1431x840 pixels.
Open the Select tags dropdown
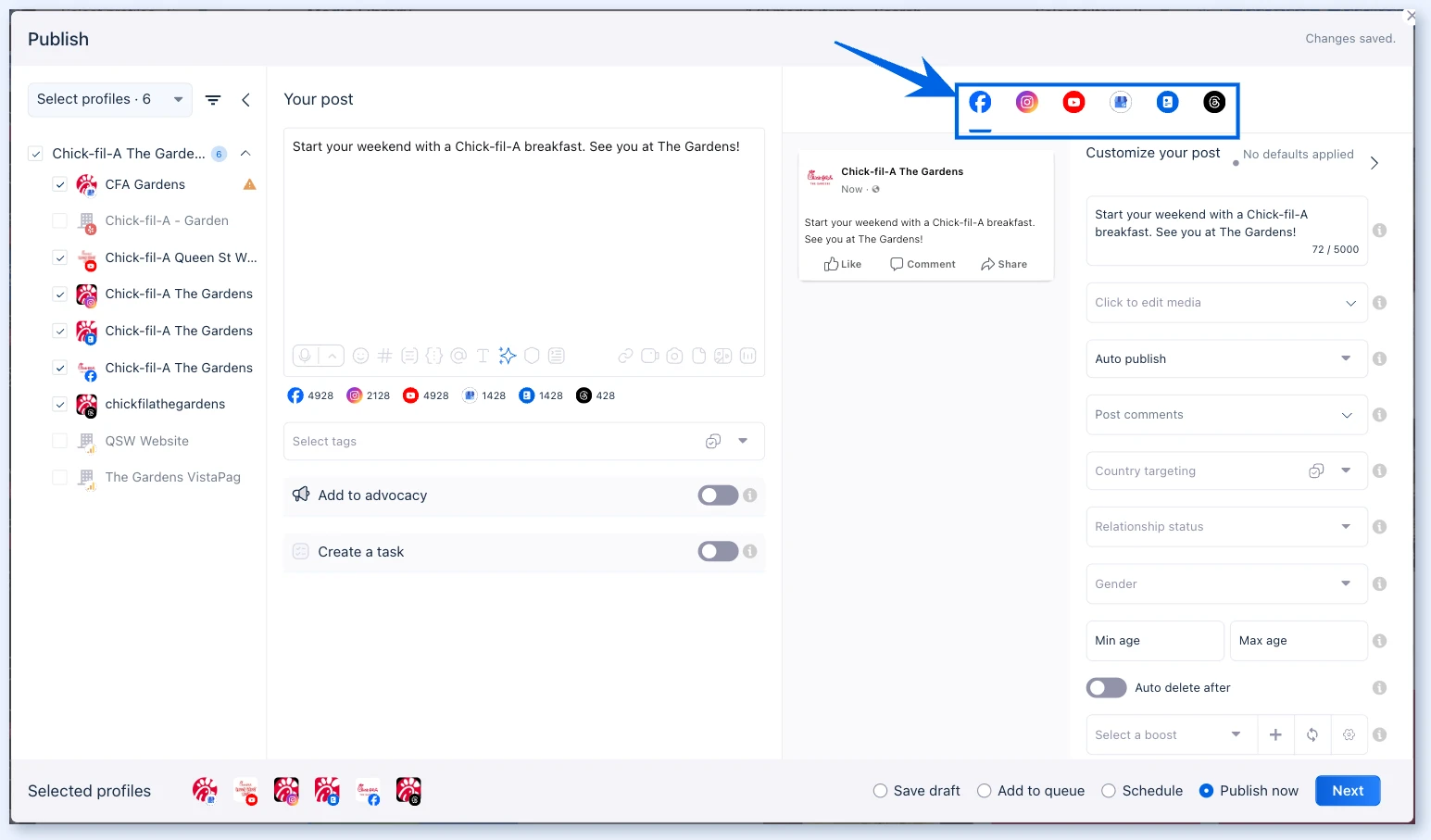(523, 442)
